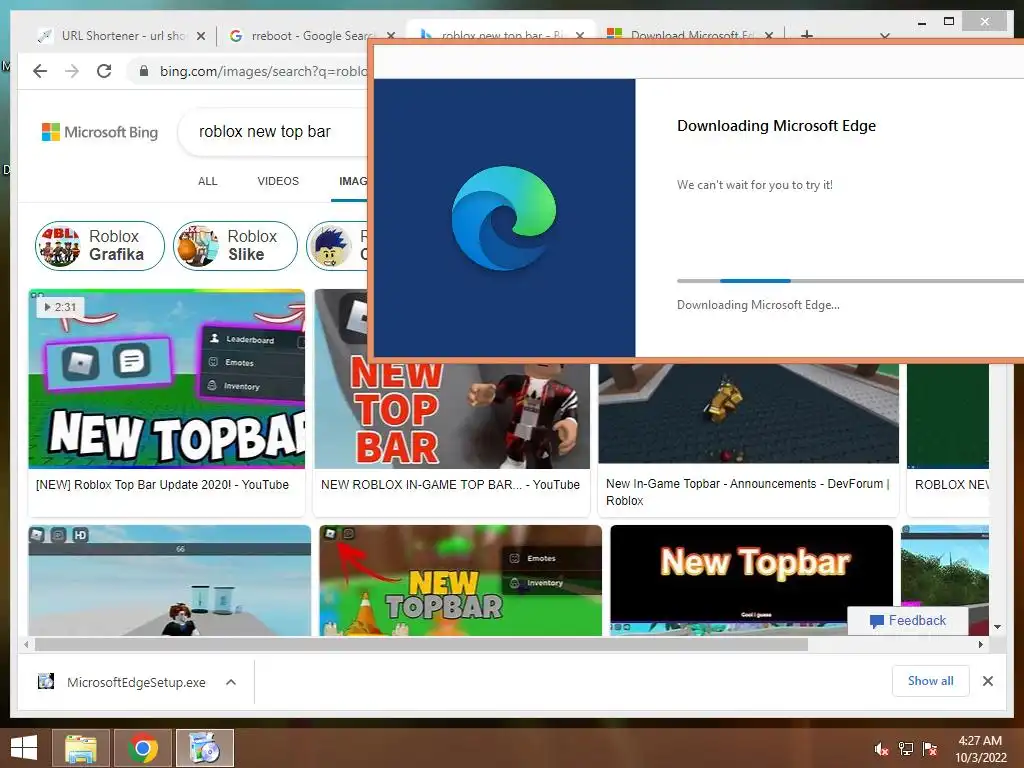Reload the Bing images page

tap(104, 71)
